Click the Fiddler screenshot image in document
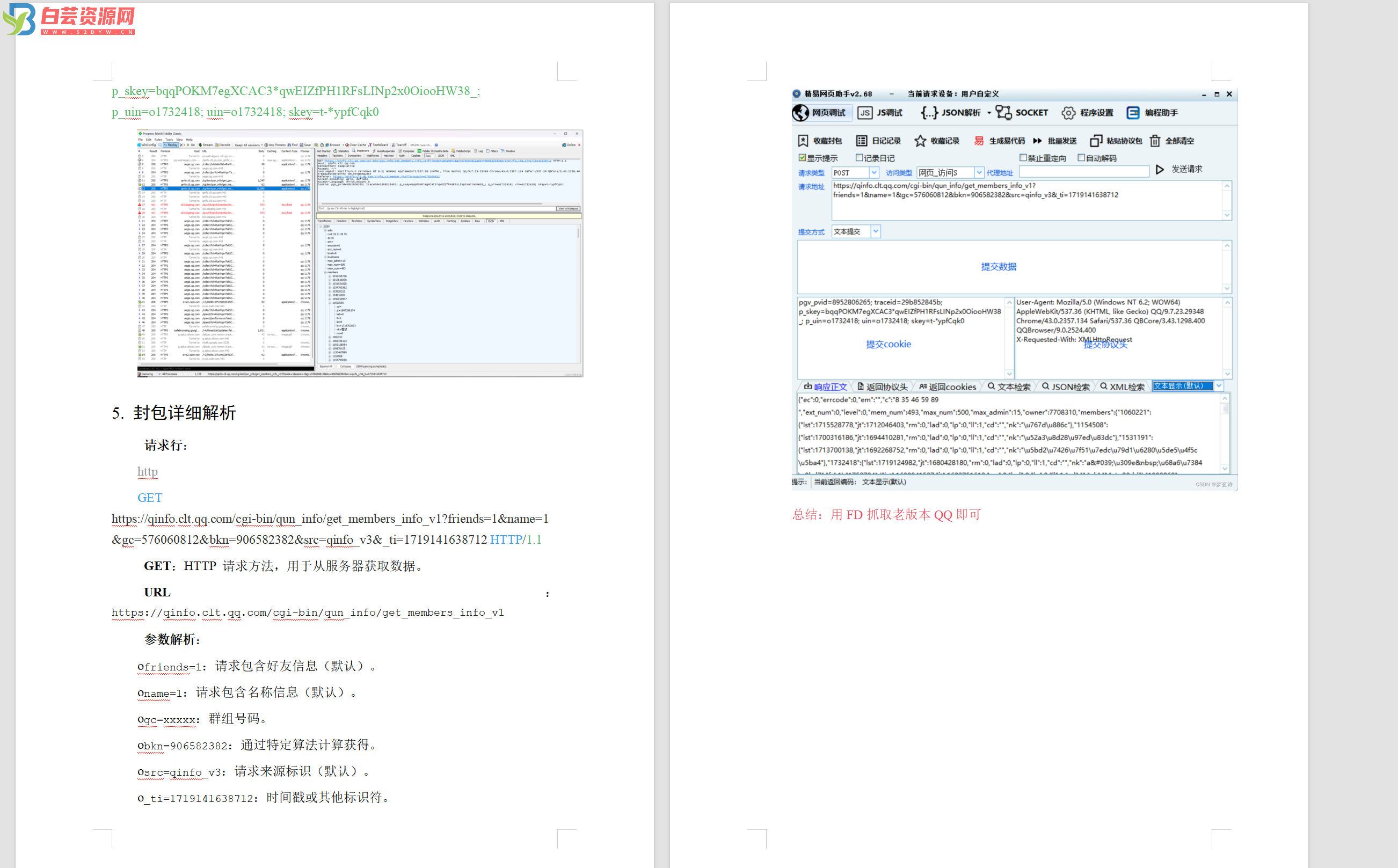The height and width of the screenshot is (868, 1398). [x=360, y=253]
